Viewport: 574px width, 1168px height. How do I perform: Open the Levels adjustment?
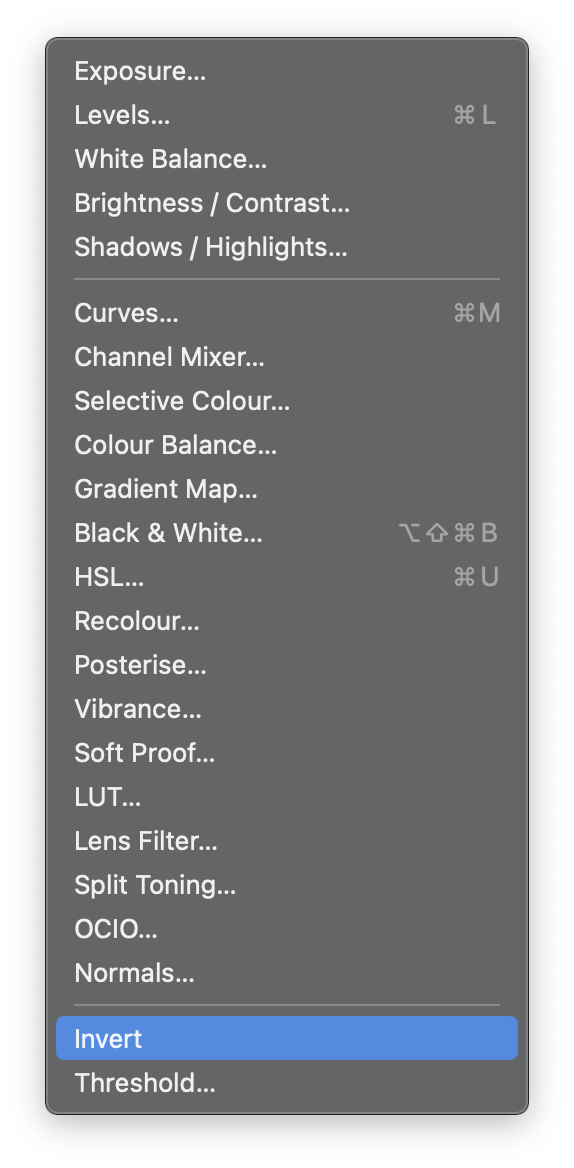tap(287, 115)
